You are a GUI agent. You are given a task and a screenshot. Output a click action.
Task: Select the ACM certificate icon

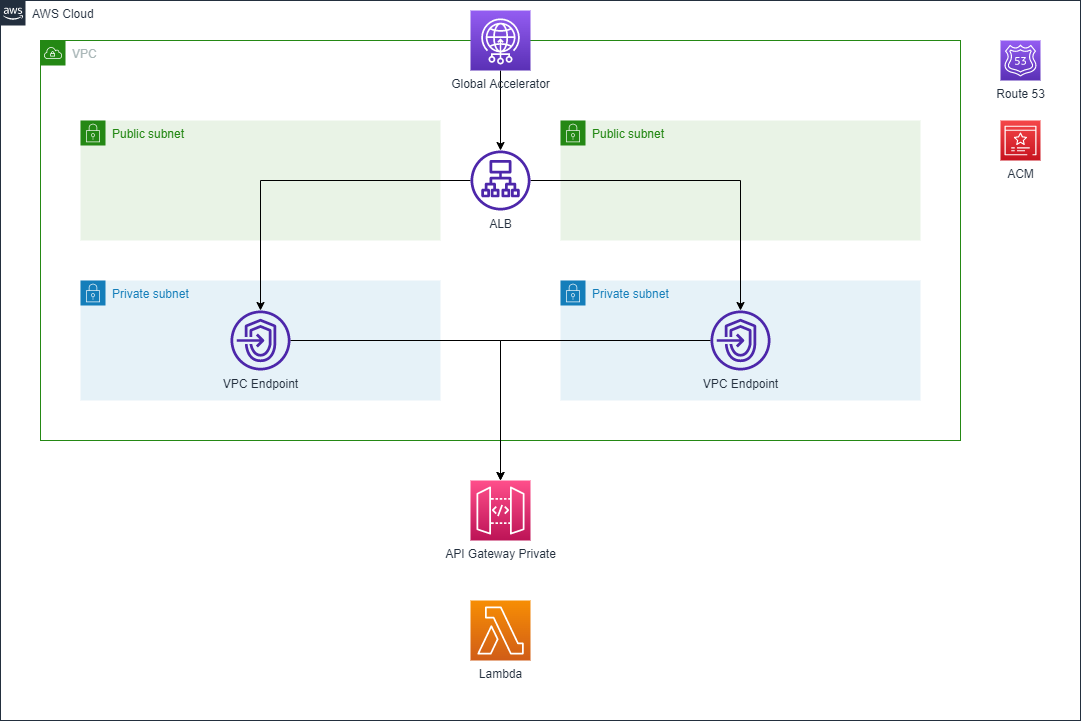tap(1020, 140)
